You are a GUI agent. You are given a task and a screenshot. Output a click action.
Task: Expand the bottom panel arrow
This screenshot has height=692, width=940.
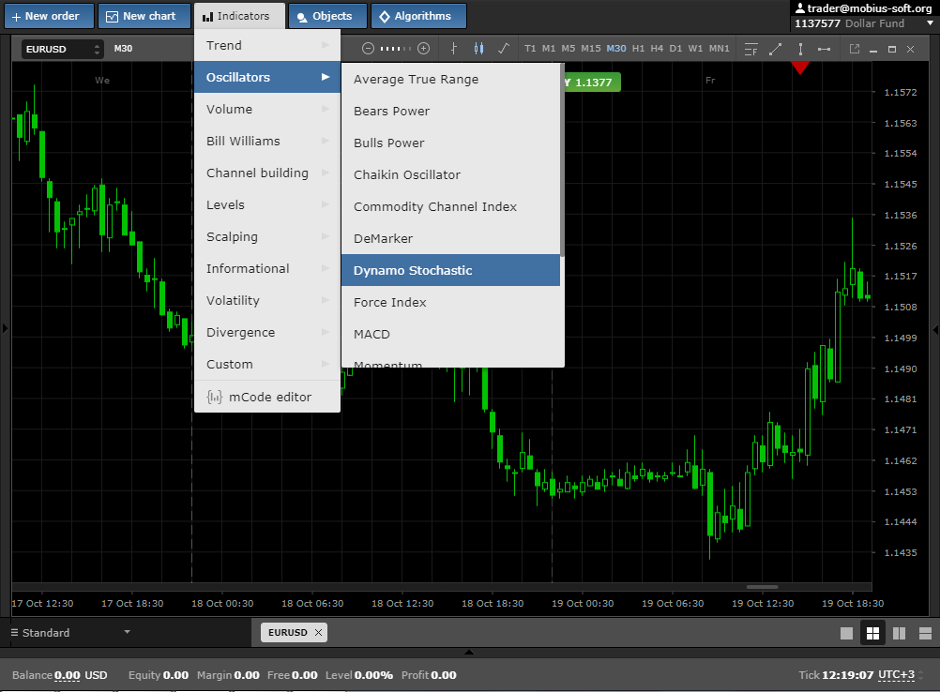click(x=469, y=652)
